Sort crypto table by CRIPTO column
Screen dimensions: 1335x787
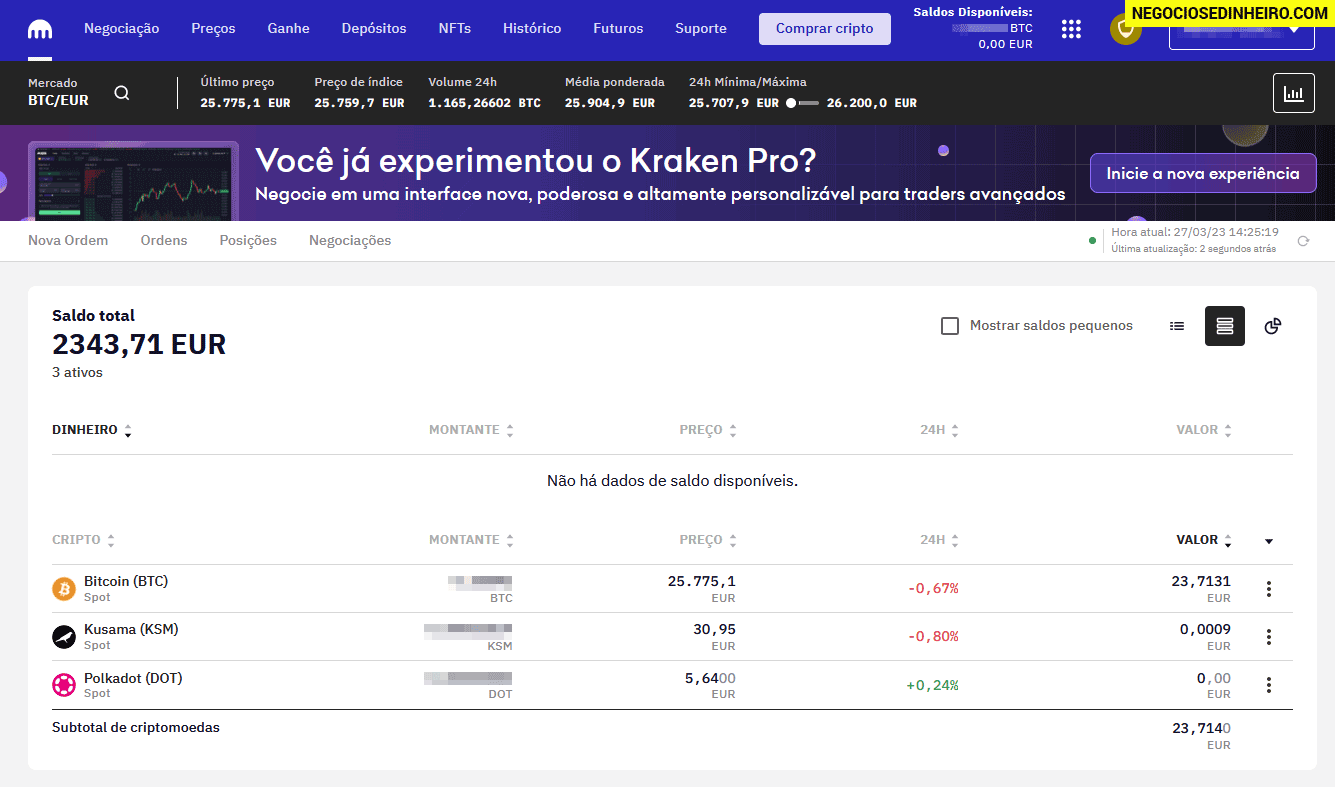click(83, 540)
